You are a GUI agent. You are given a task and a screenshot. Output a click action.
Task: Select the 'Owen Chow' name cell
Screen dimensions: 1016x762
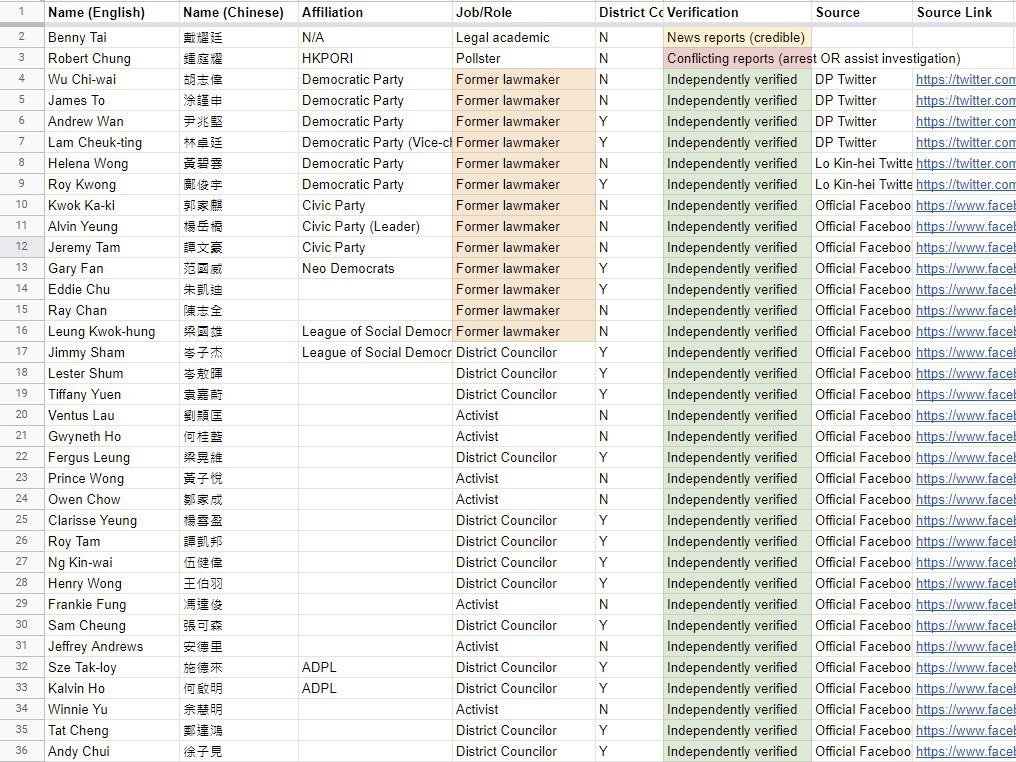(111, 499)
